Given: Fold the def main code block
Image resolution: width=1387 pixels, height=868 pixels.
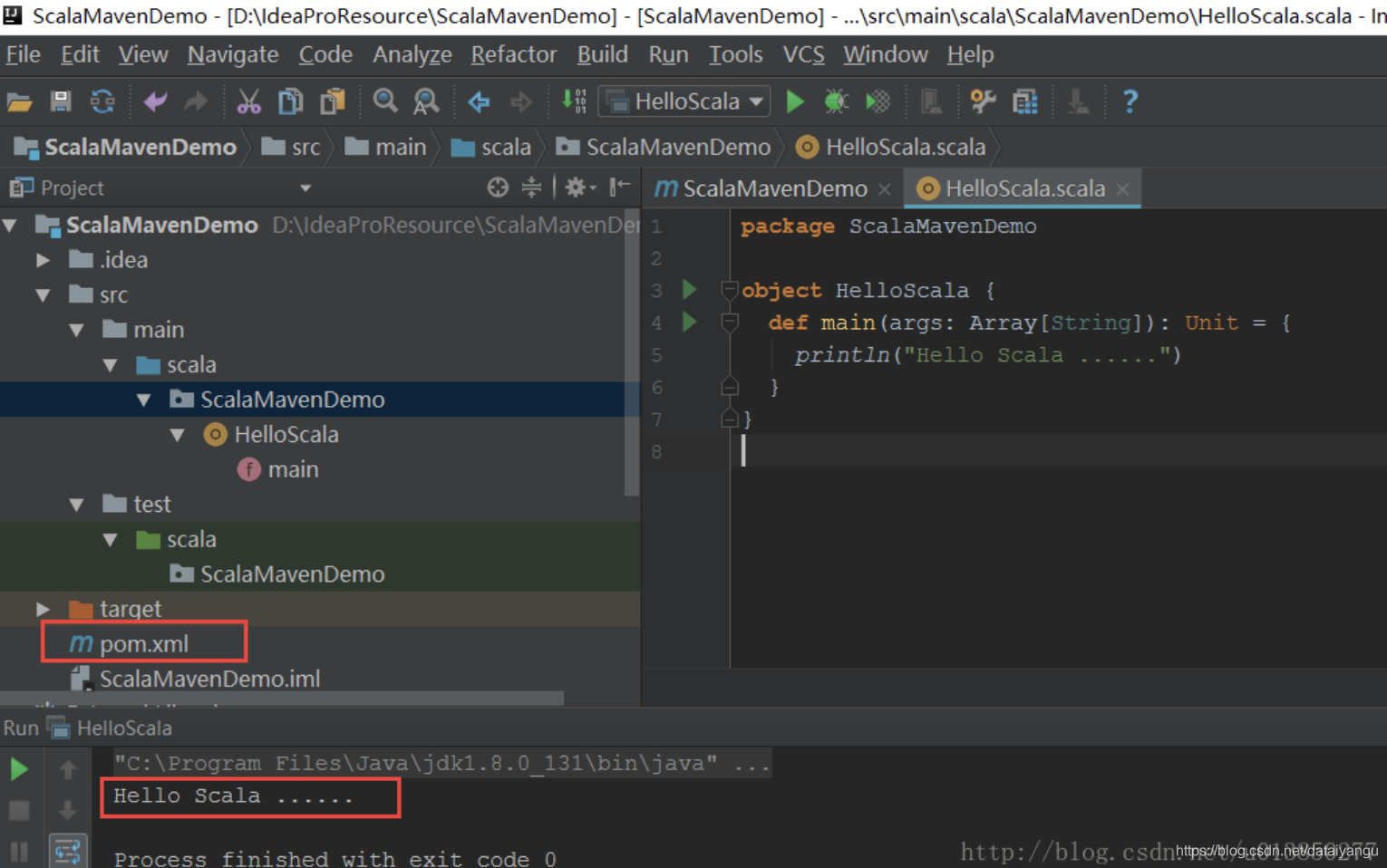Looking at the screenshot, I should tap(729, 322).
